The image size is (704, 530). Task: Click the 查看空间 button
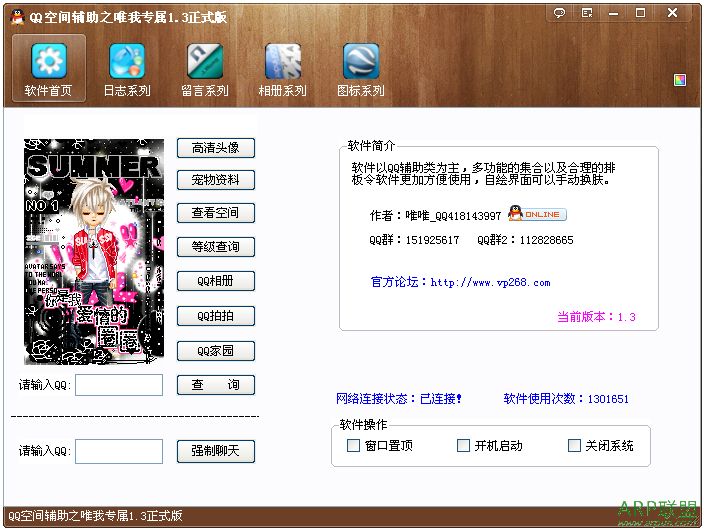point(216,213)
